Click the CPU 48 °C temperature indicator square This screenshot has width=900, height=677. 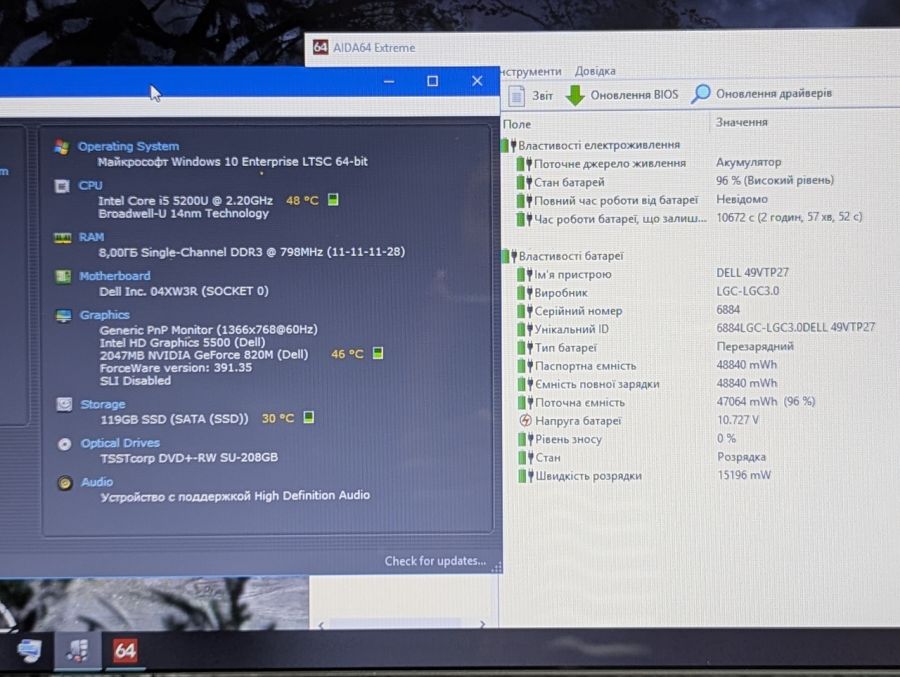(x=333, y=199)
